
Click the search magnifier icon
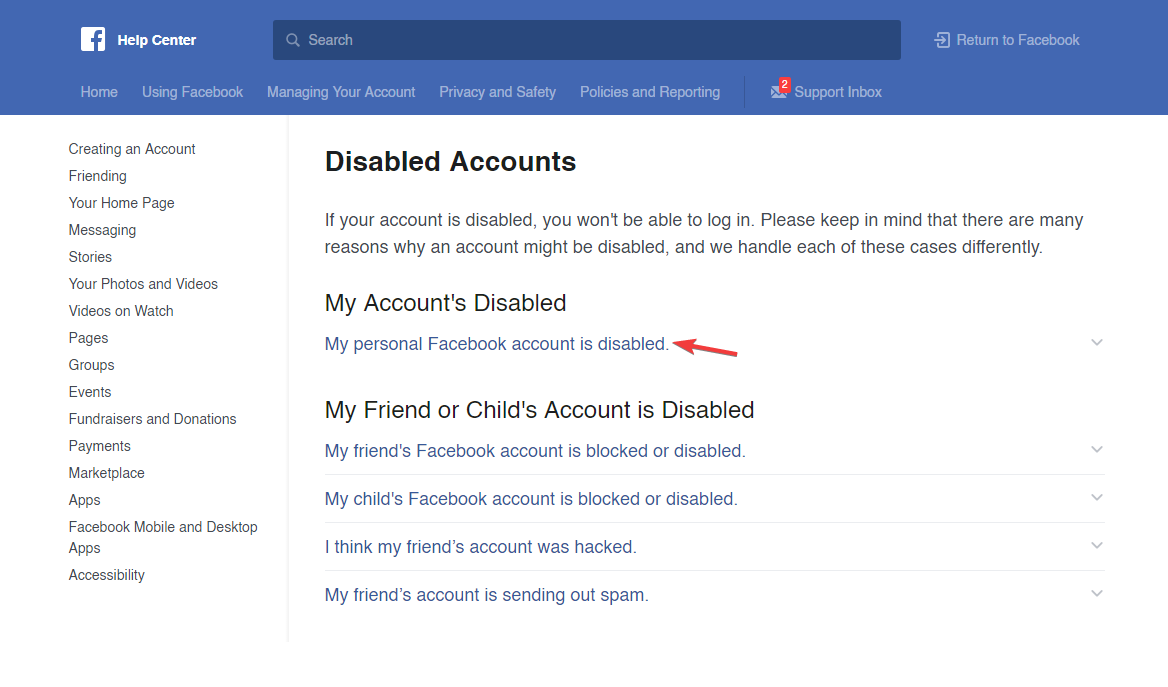[x=293, y=40]
